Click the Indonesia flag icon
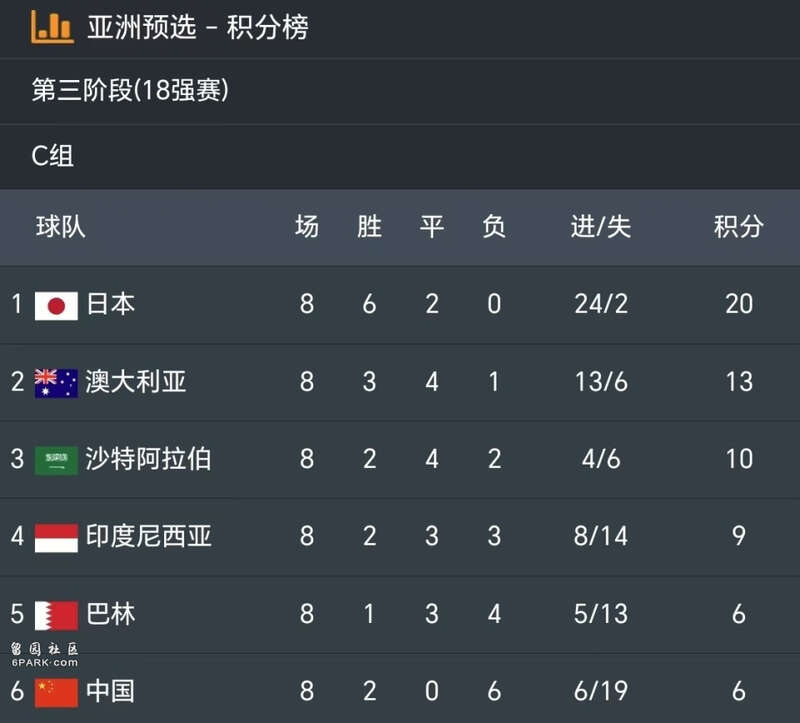This screenshot has height=723, width=800. click(x=56, y=538)
